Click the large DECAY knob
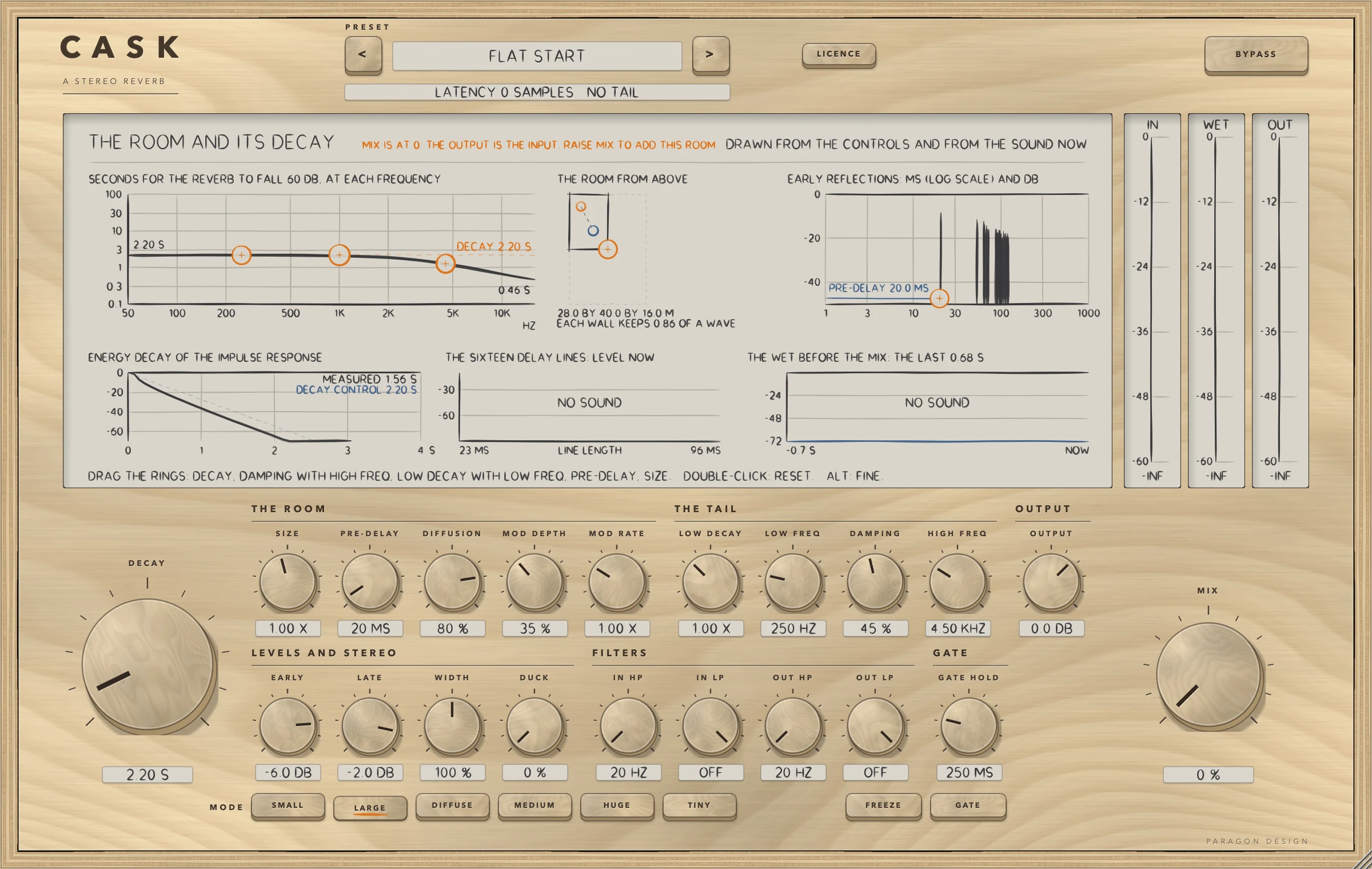Viewport: 1372px width, 869px height. 147,665
